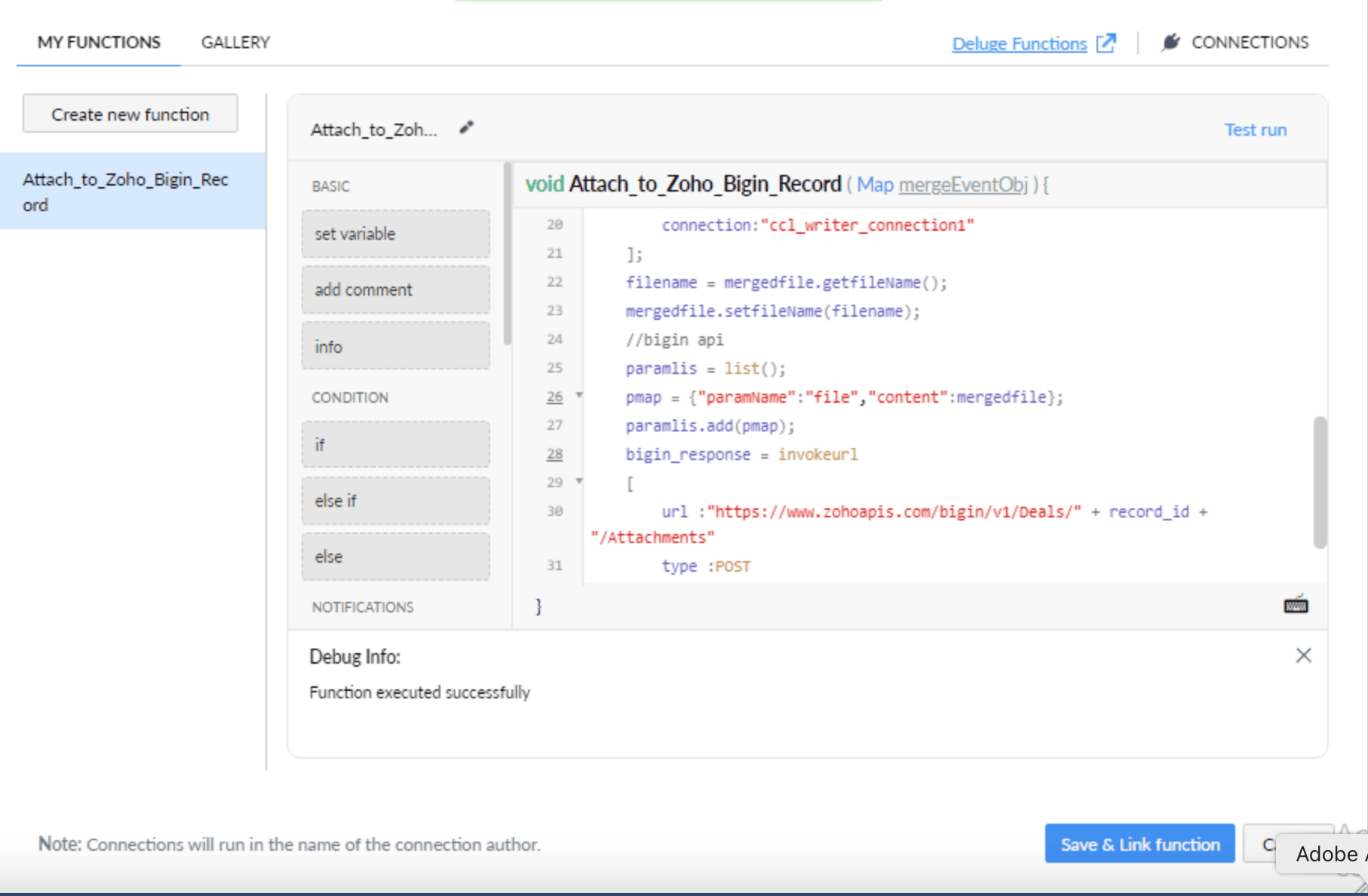Click Save & Link function button
Screen dimensions: 1368x896
(x=1139, y=844)
